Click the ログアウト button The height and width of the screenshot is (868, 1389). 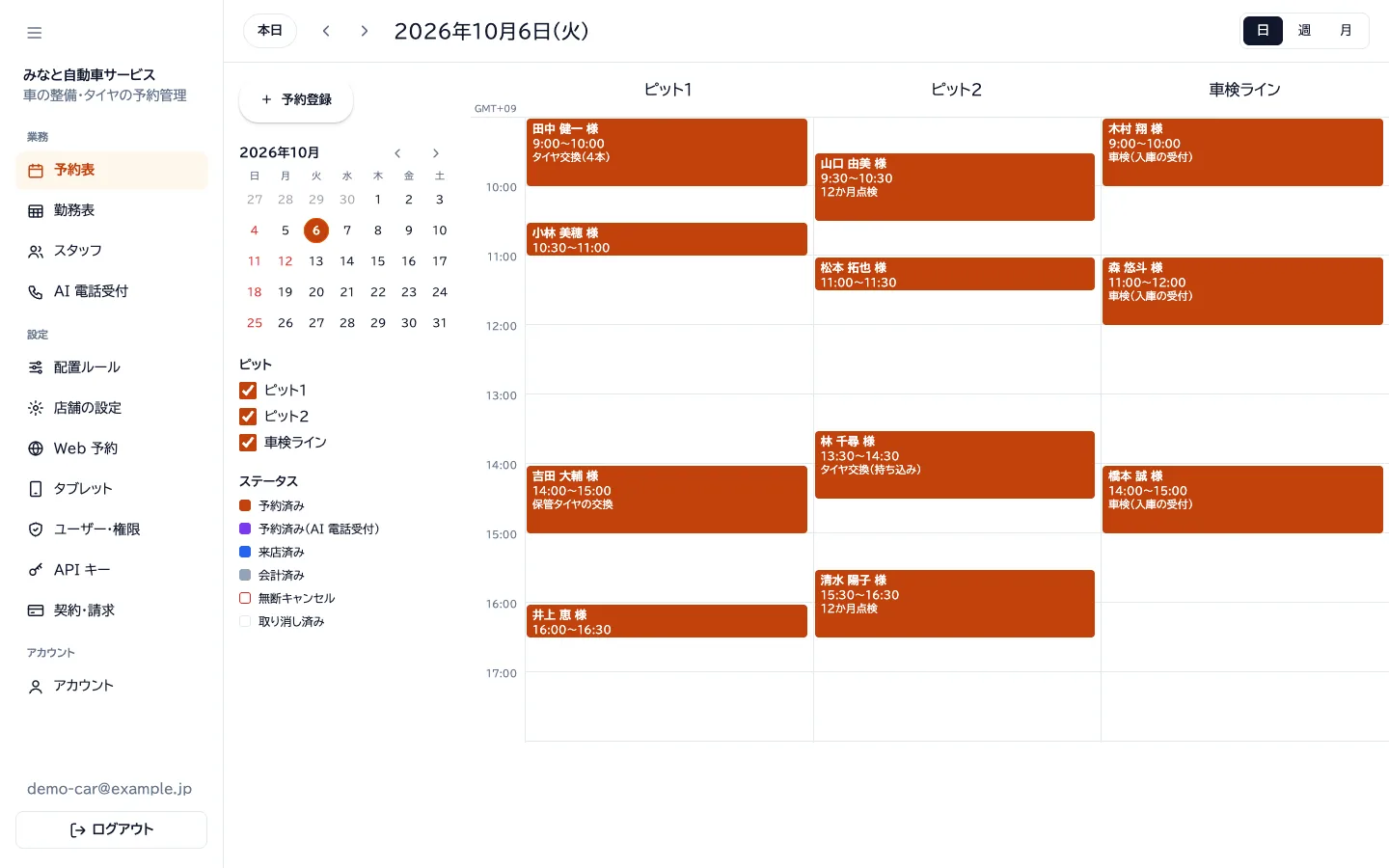tap(111, 829)
